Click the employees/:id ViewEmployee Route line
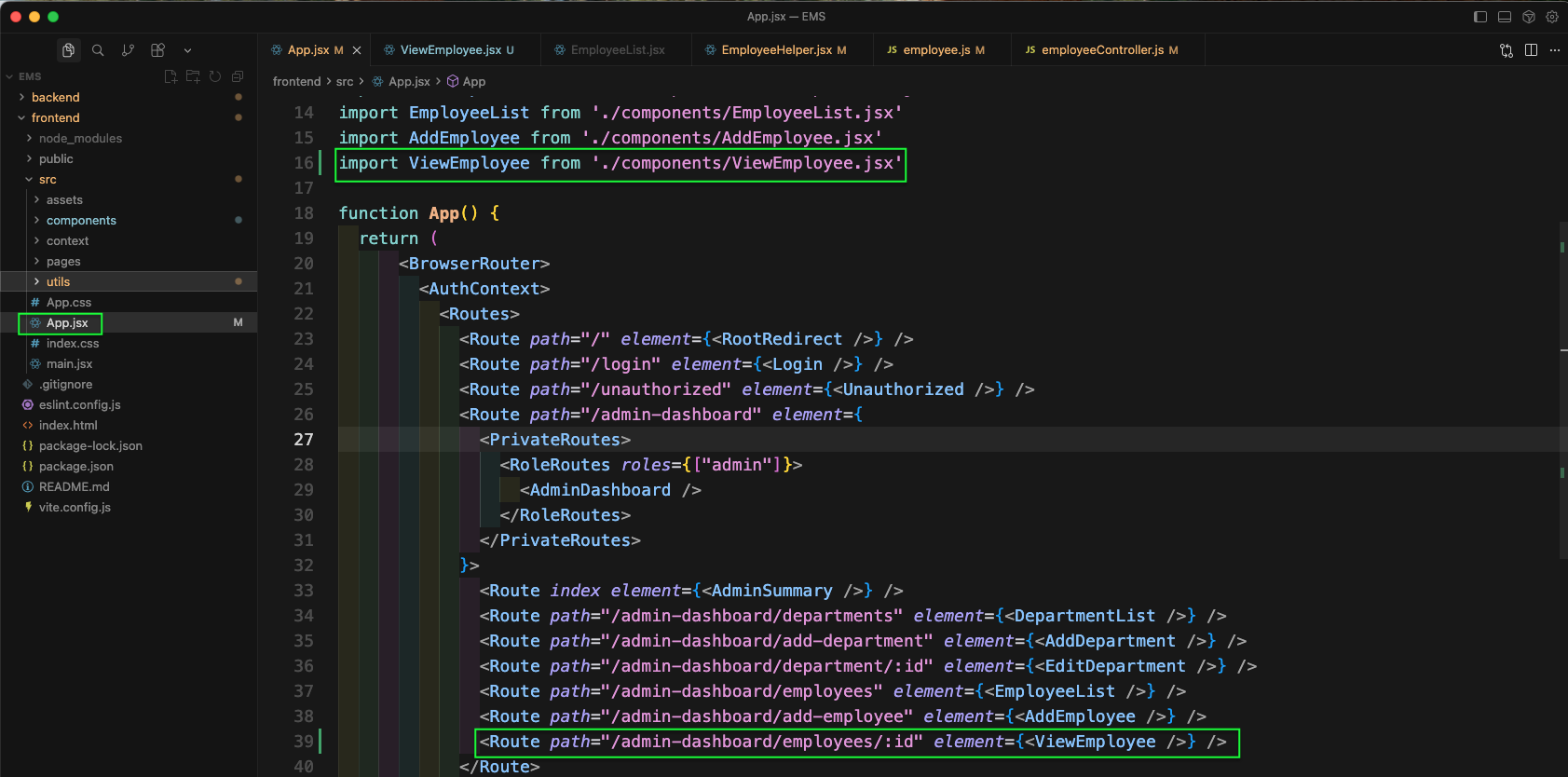The width and height of the screenshot is (1568, 777). [x=852, y=742]
